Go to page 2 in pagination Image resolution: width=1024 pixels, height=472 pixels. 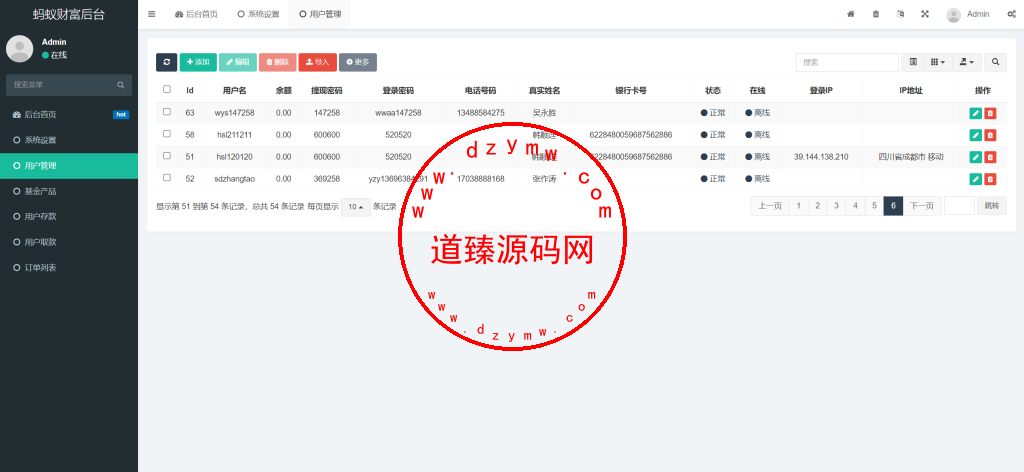coord(817,206)
